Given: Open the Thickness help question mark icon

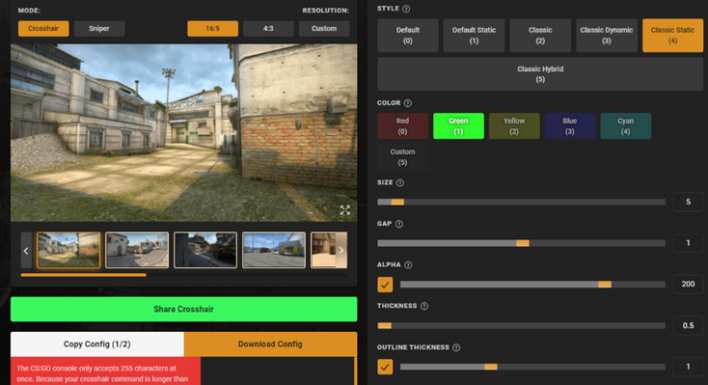Looking at the screenshot, I should pyautogui.click(x=424, y=306).
